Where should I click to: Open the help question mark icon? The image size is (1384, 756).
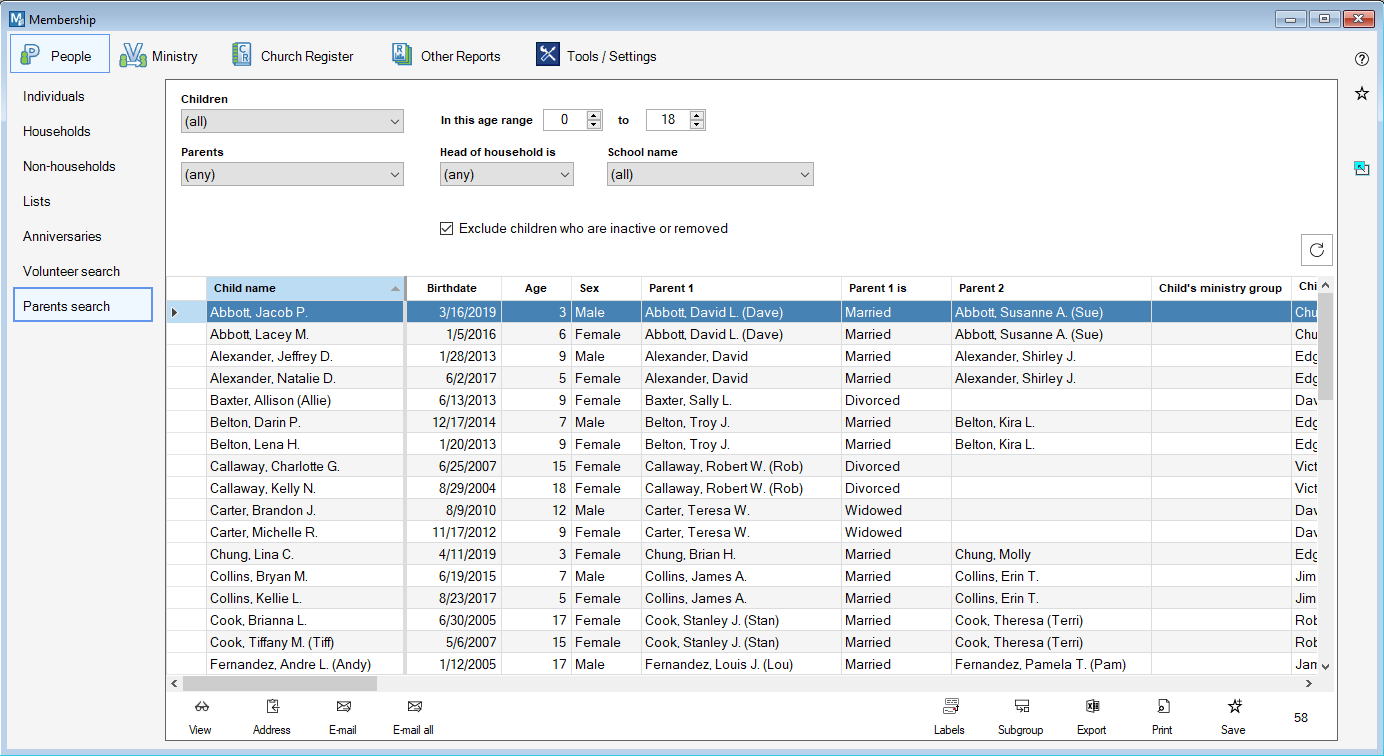[x=1361, y=59]
